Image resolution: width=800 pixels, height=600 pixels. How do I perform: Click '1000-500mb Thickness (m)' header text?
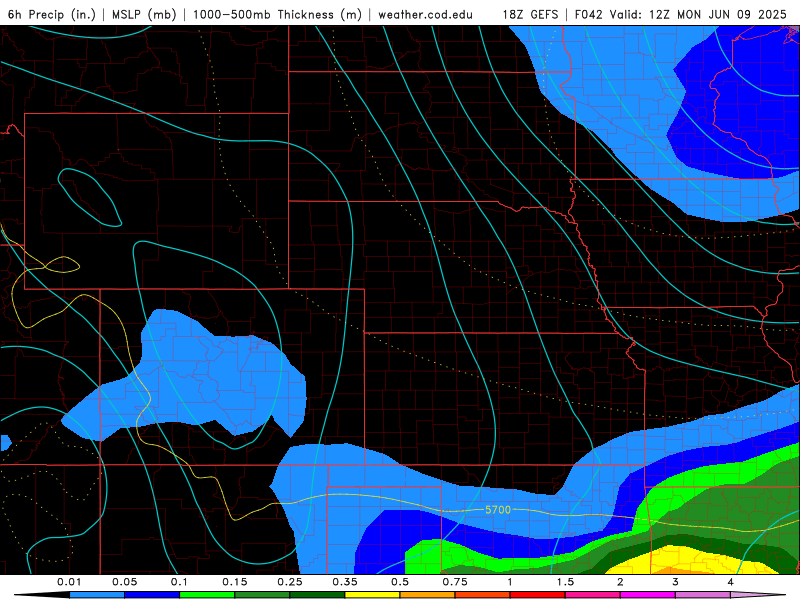pos(277,14)
